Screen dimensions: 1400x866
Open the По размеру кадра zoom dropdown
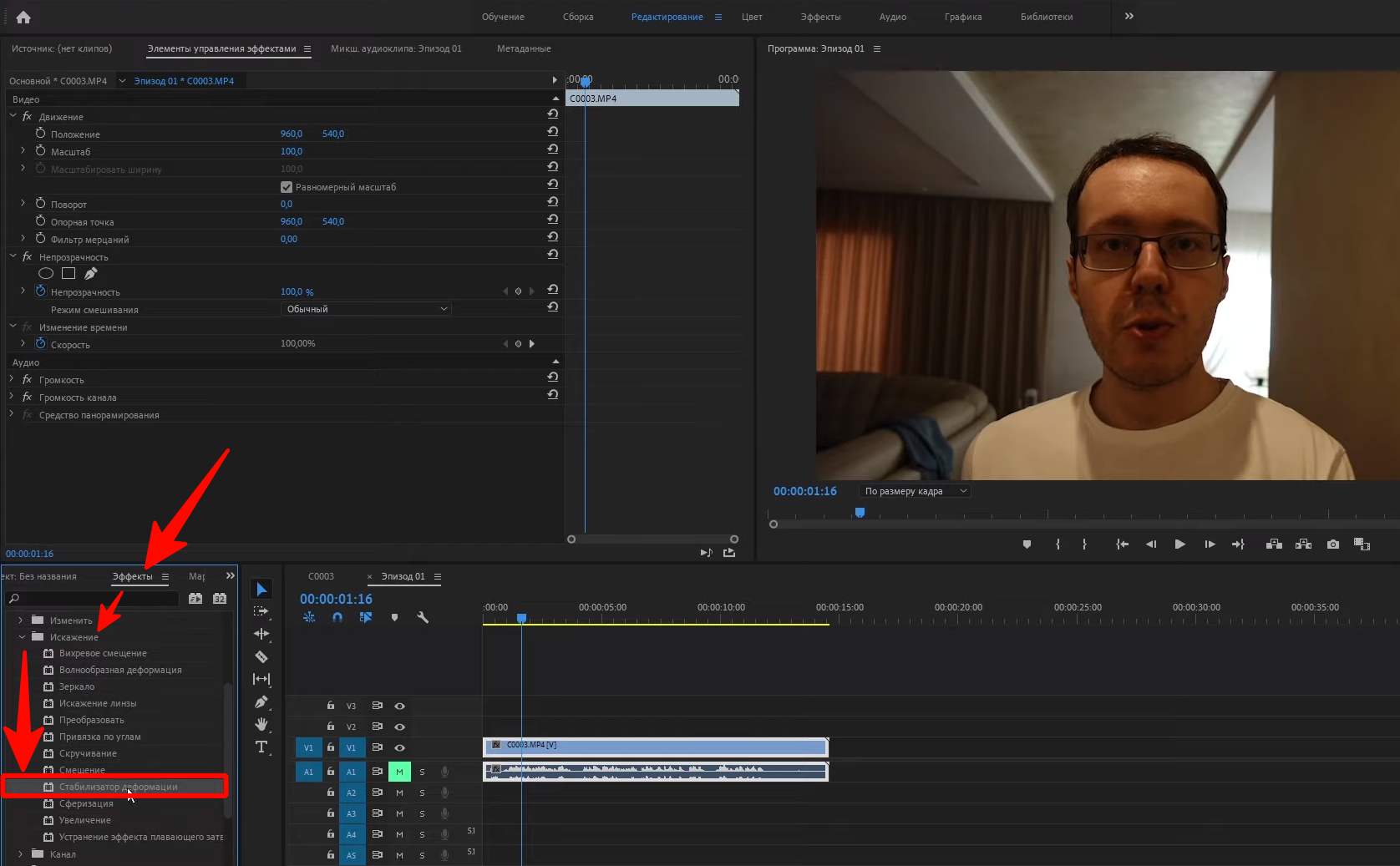915,491
